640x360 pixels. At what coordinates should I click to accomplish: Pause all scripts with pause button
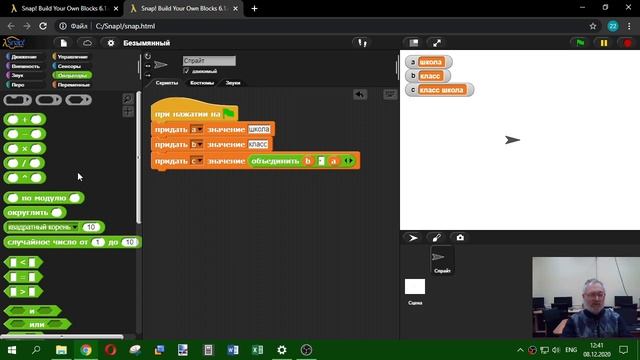tap(604, 43)
